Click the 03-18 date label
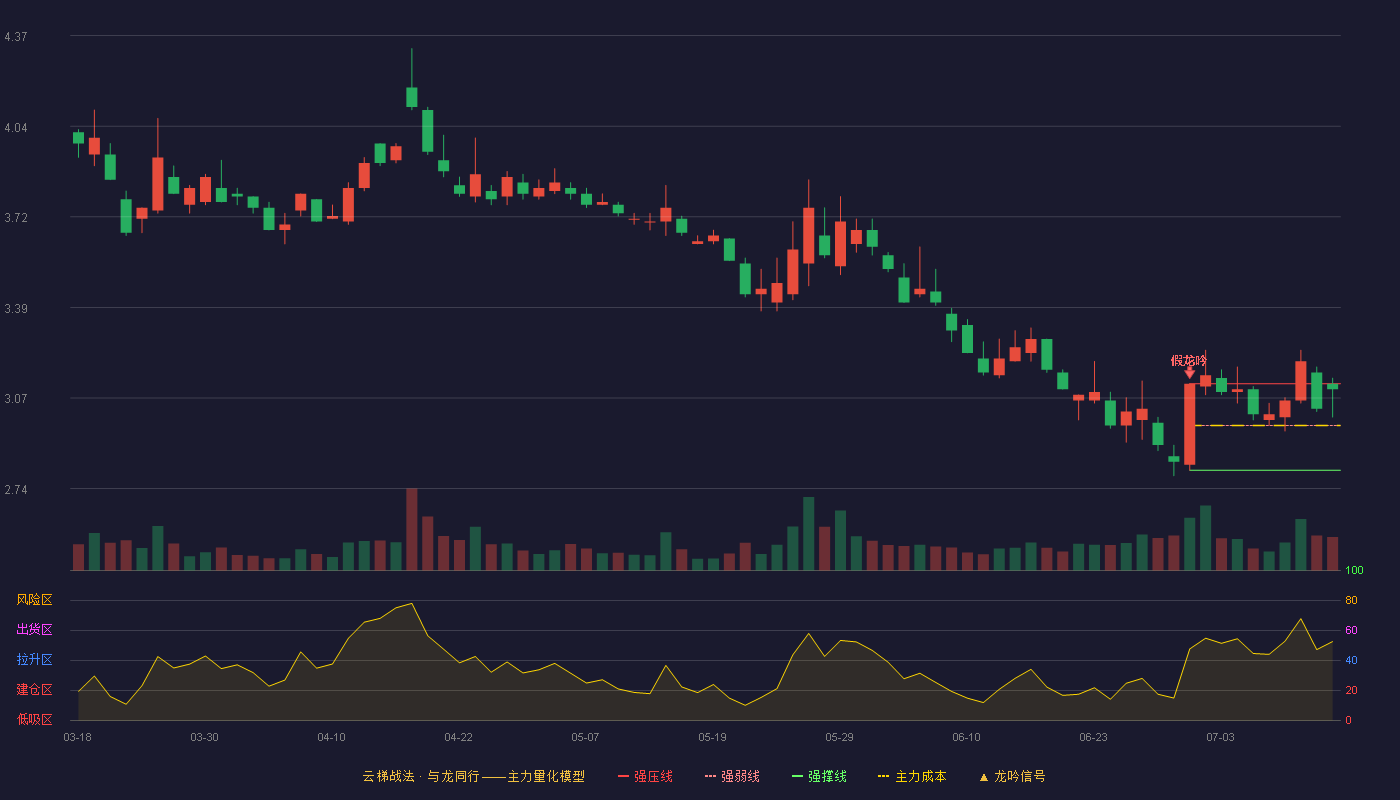This screenshot has width=1400, height=800. pos(77,737)
